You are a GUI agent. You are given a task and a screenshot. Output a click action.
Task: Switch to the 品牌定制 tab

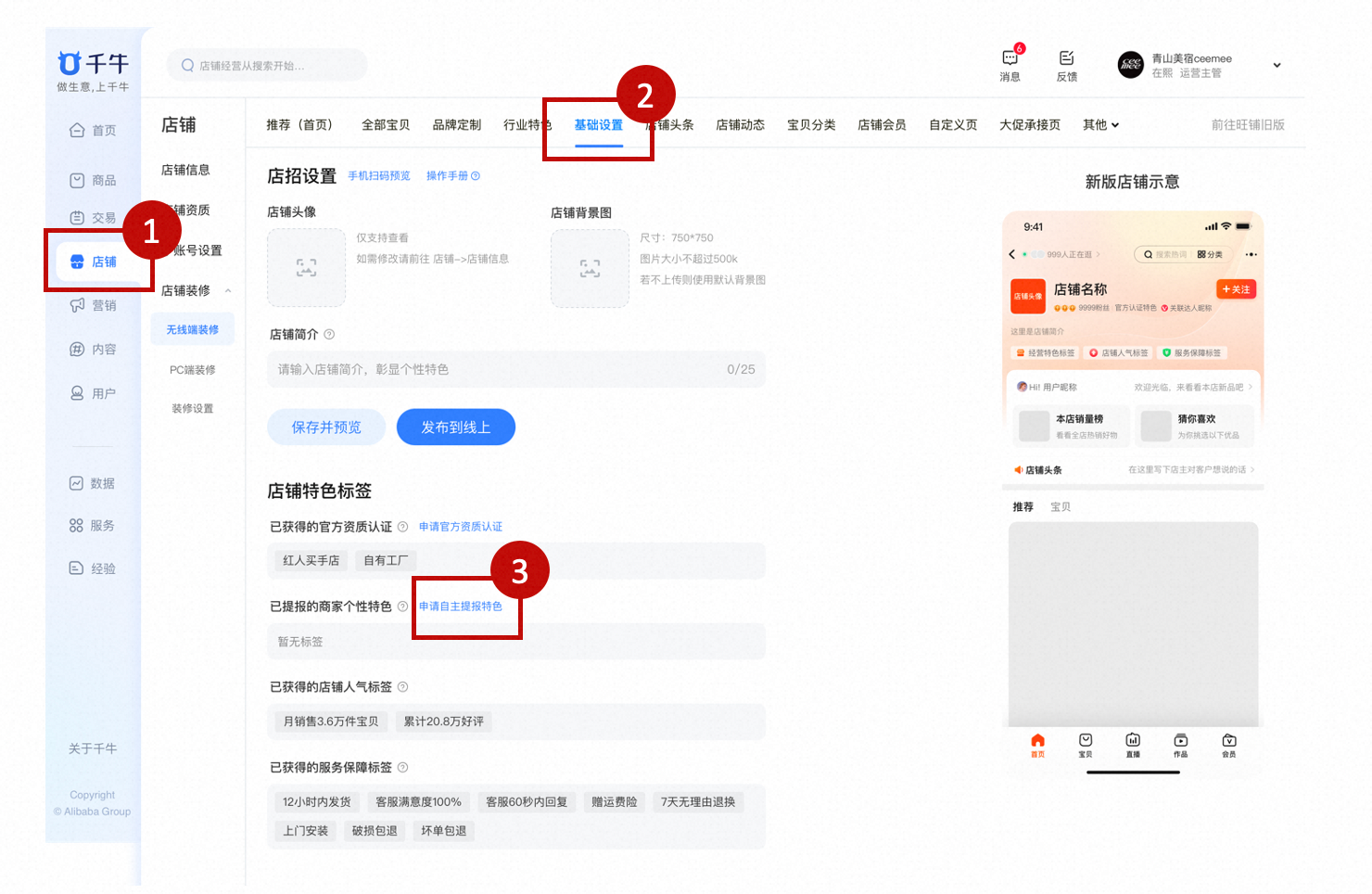tap(457, 125)
